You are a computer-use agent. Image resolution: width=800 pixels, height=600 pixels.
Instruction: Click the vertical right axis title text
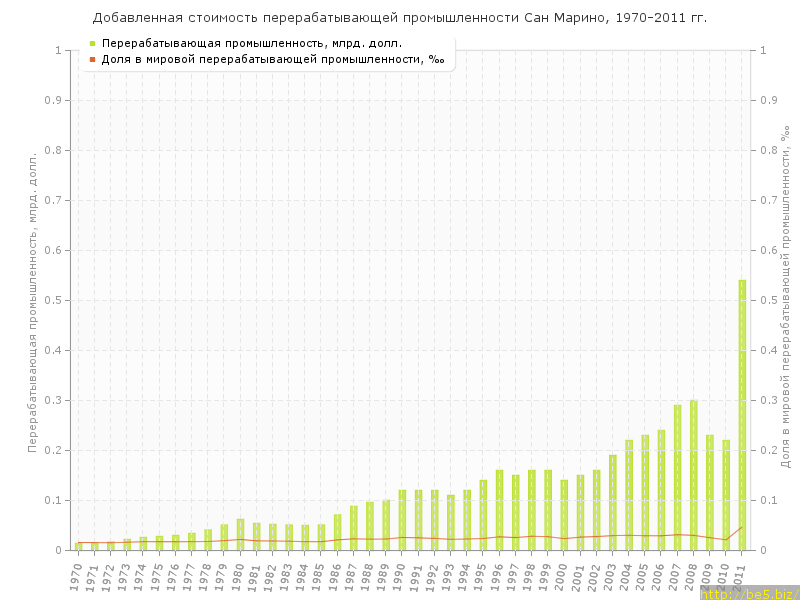tap(786, 297)
